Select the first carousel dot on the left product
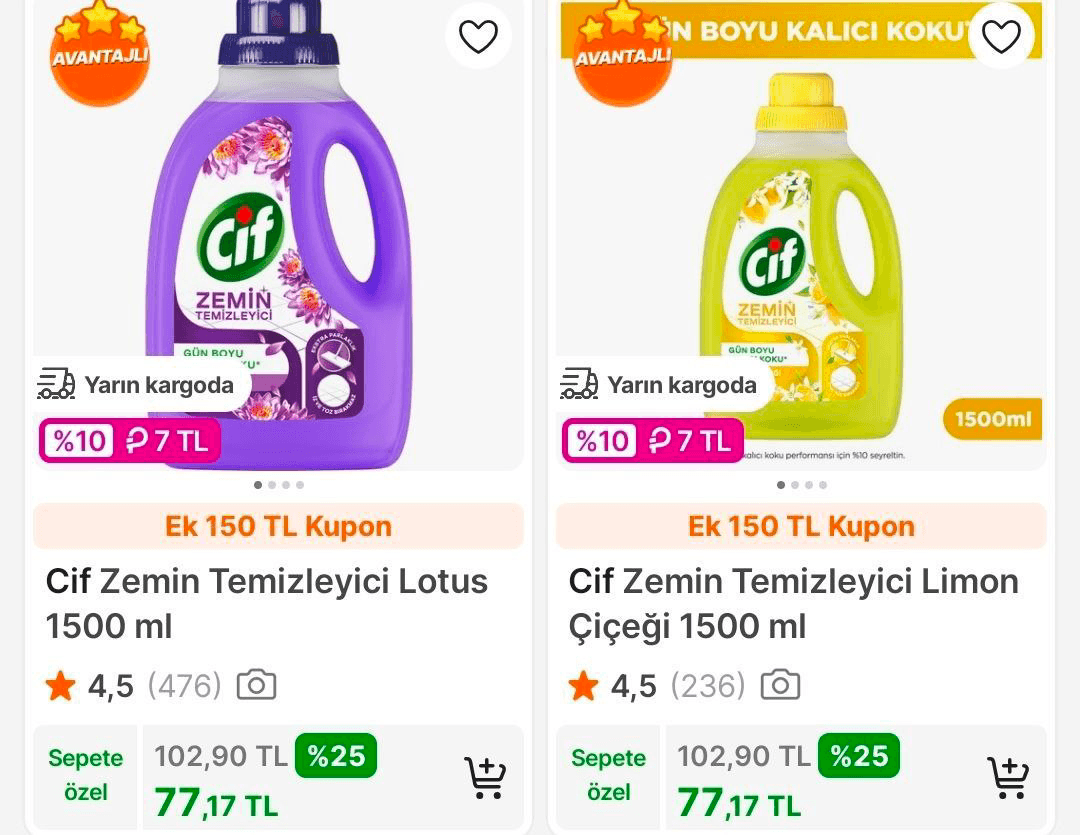Image resolution: width=1080 pixels, height=835 pixels. click(258, 485)
